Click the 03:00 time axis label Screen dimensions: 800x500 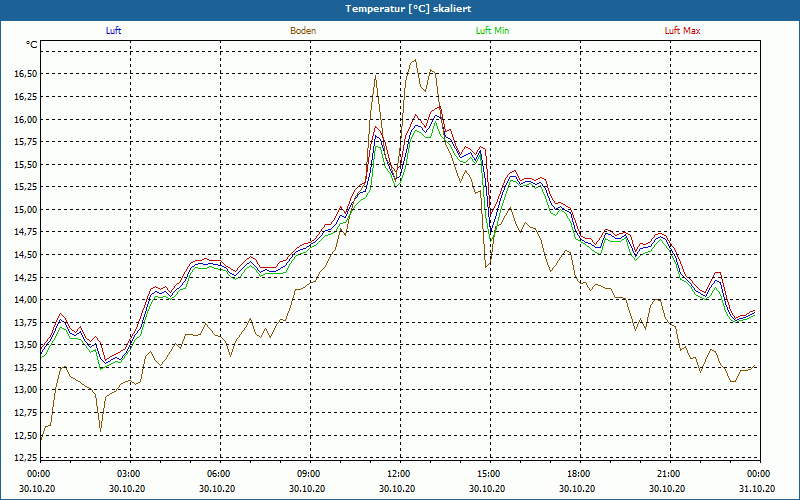click(x=130, y=474)
